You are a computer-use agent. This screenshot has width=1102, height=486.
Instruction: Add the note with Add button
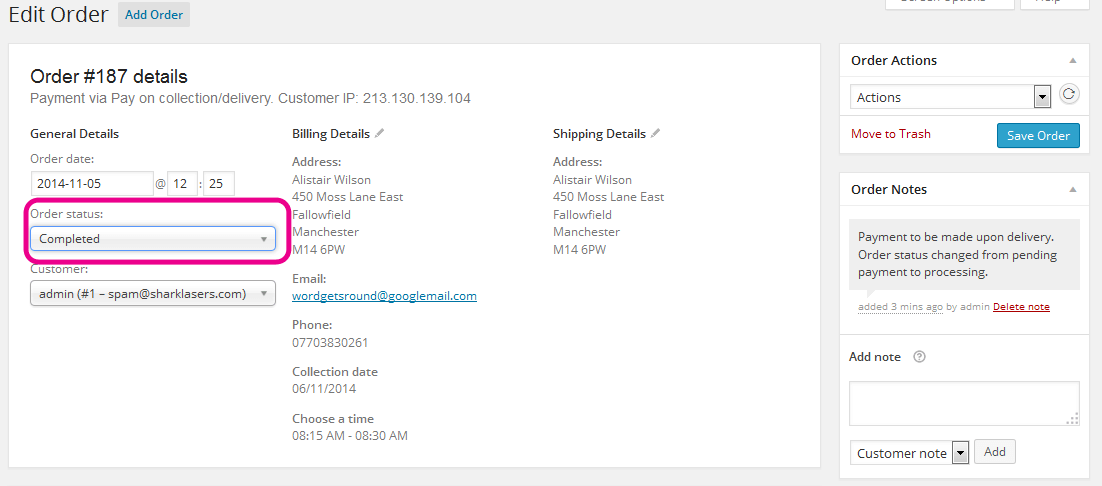[994, 452]
